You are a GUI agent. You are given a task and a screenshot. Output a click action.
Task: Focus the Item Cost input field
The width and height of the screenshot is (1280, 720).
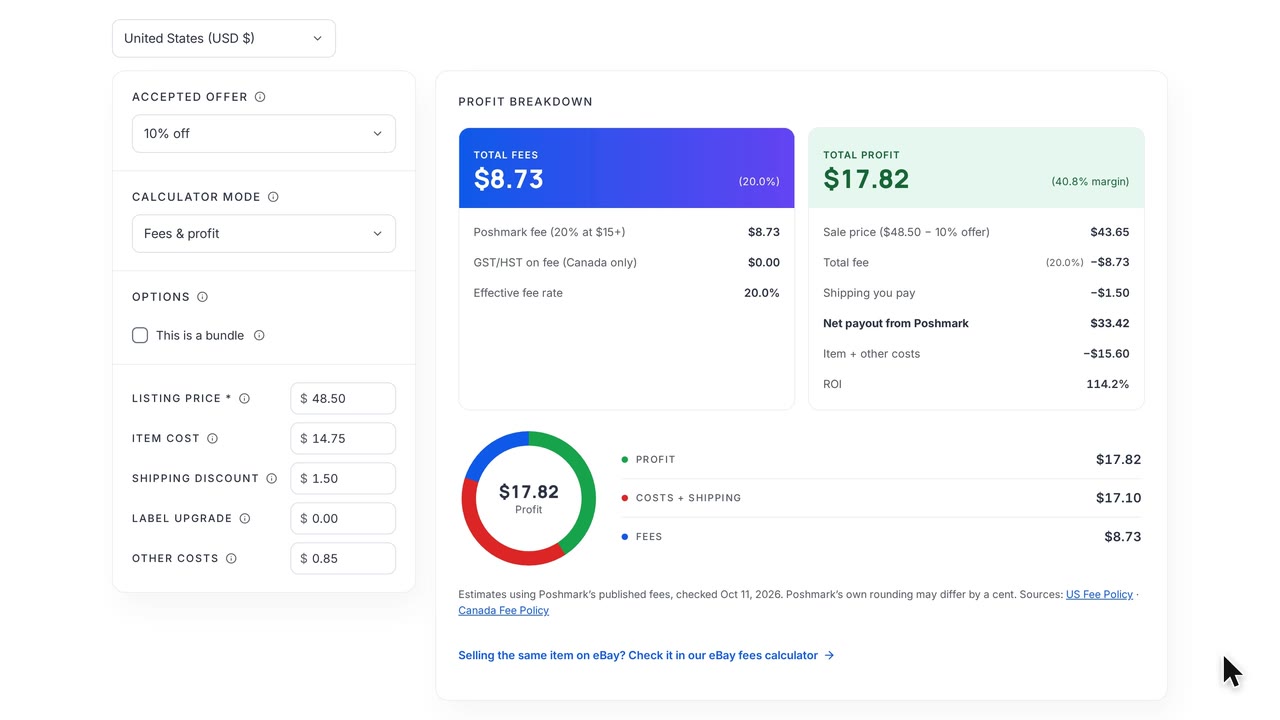[343, 438]
